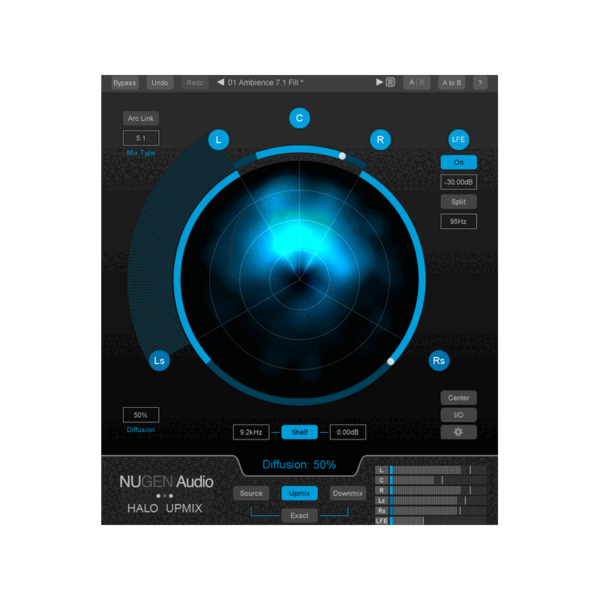Click the 95Hz LFE frequency field
600x600 pixels.
pos(458,222)
